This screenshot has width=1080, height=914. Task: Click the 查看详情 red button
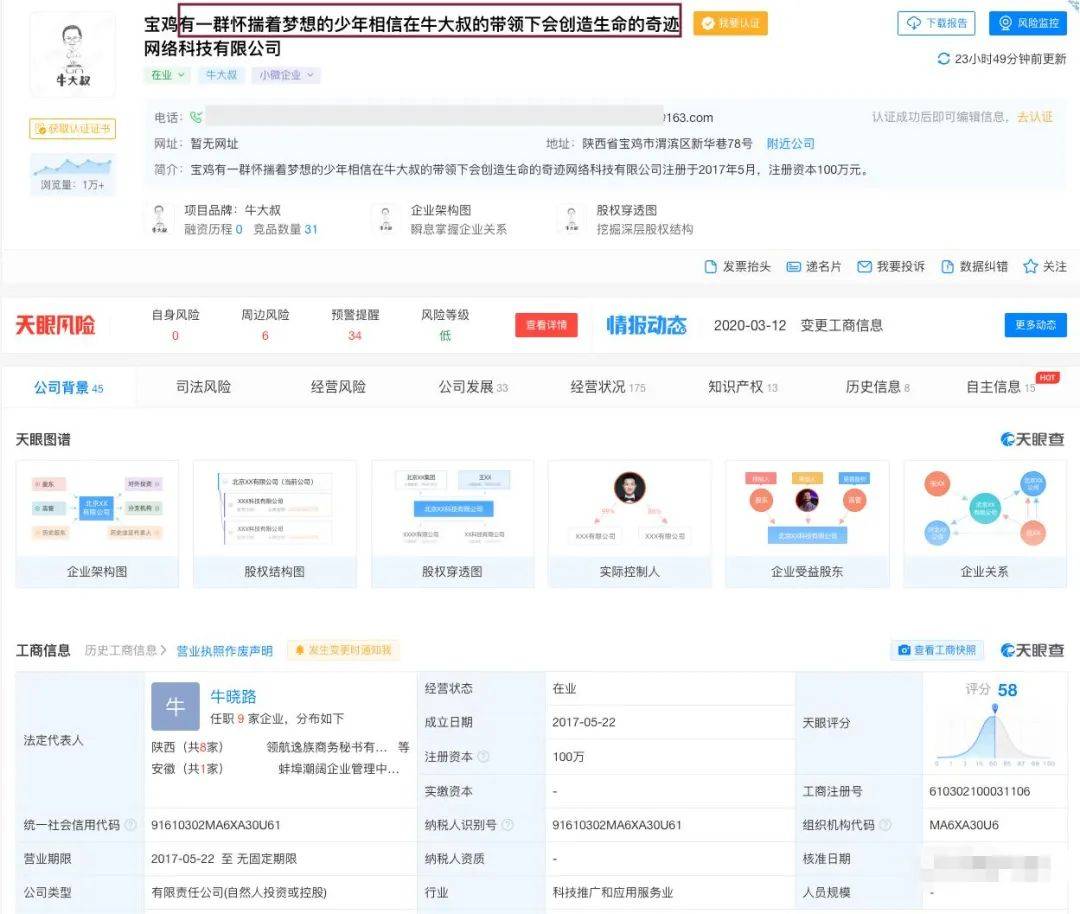coord(546,325)
